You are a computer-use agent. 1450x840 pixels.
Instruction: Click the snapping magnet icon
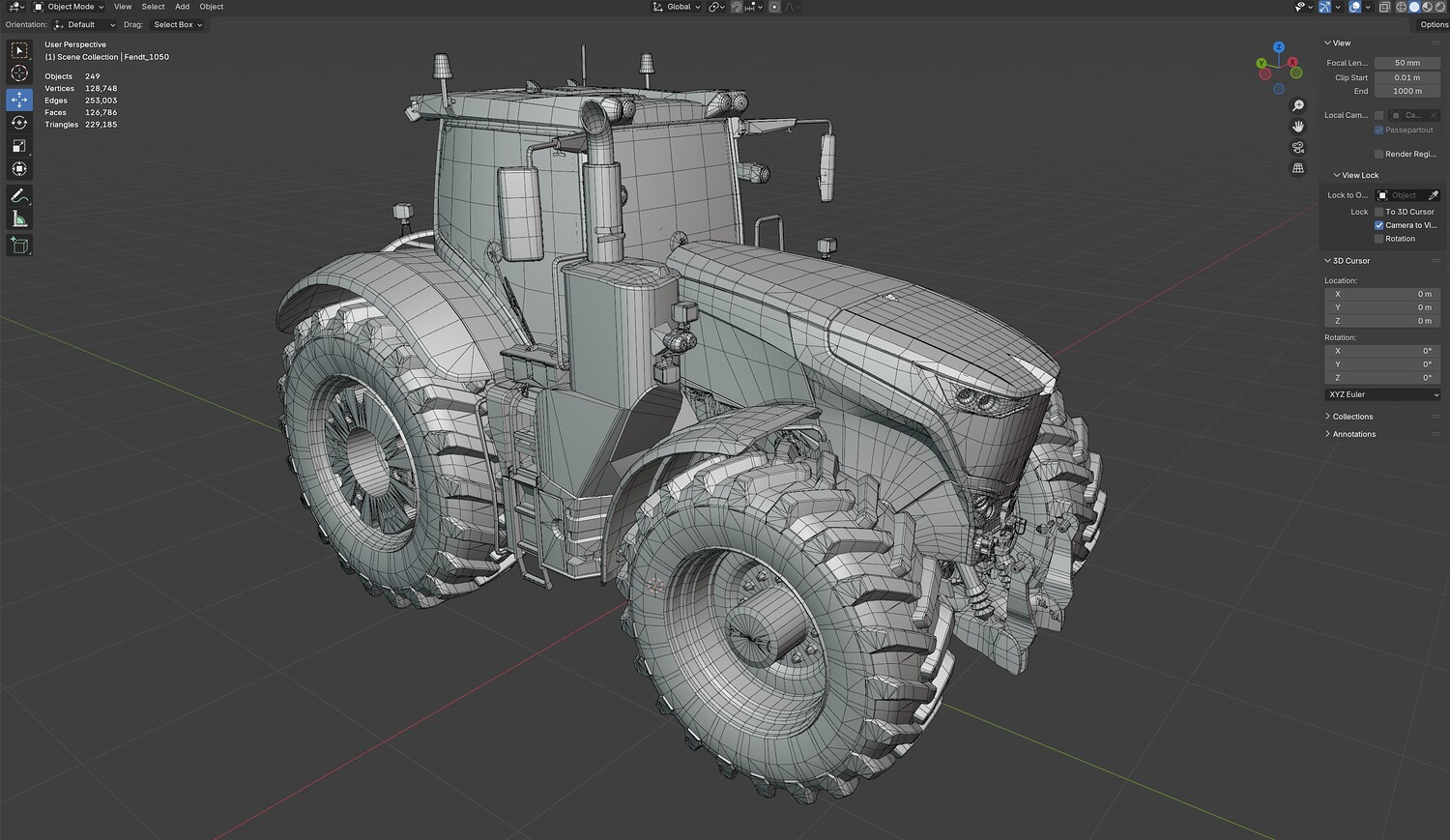[737, 7]
